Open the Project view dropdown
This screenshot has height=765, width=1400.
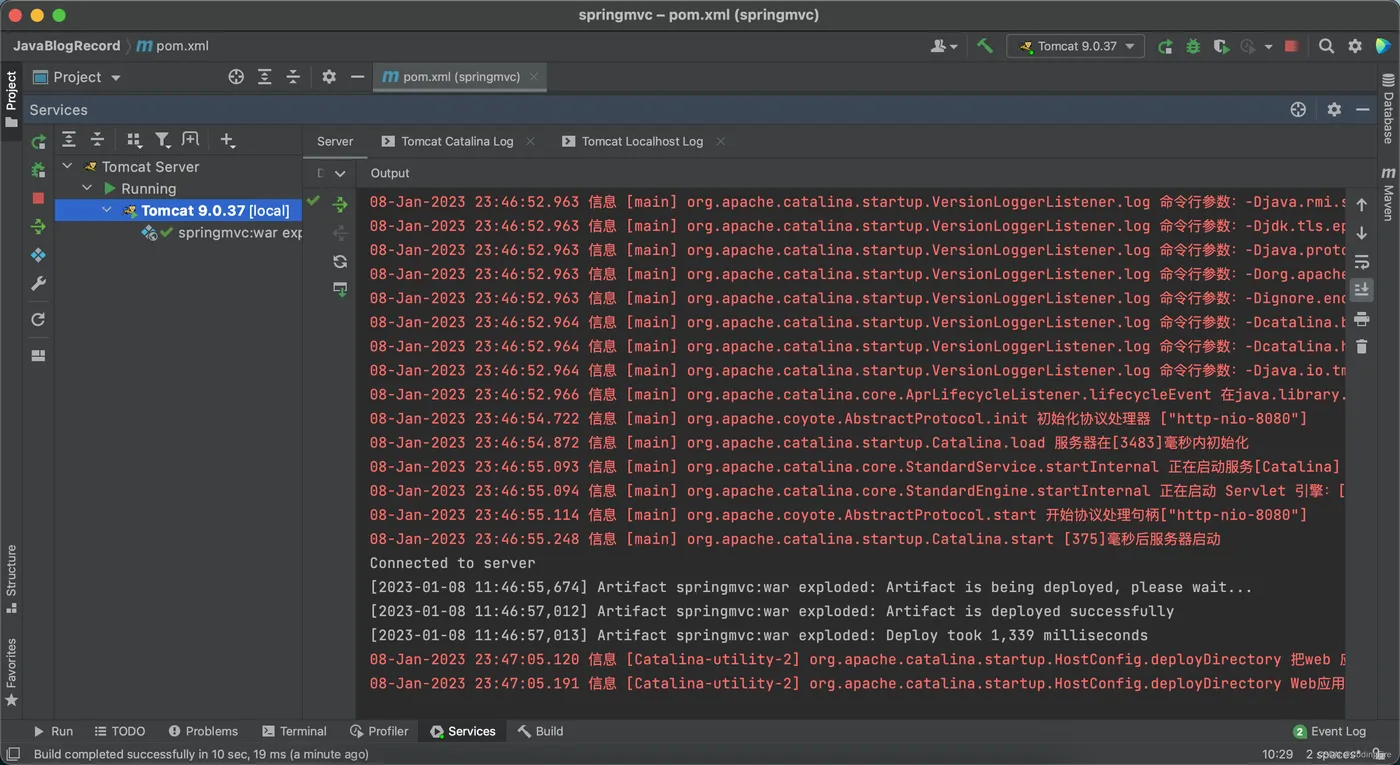(77, 77)
